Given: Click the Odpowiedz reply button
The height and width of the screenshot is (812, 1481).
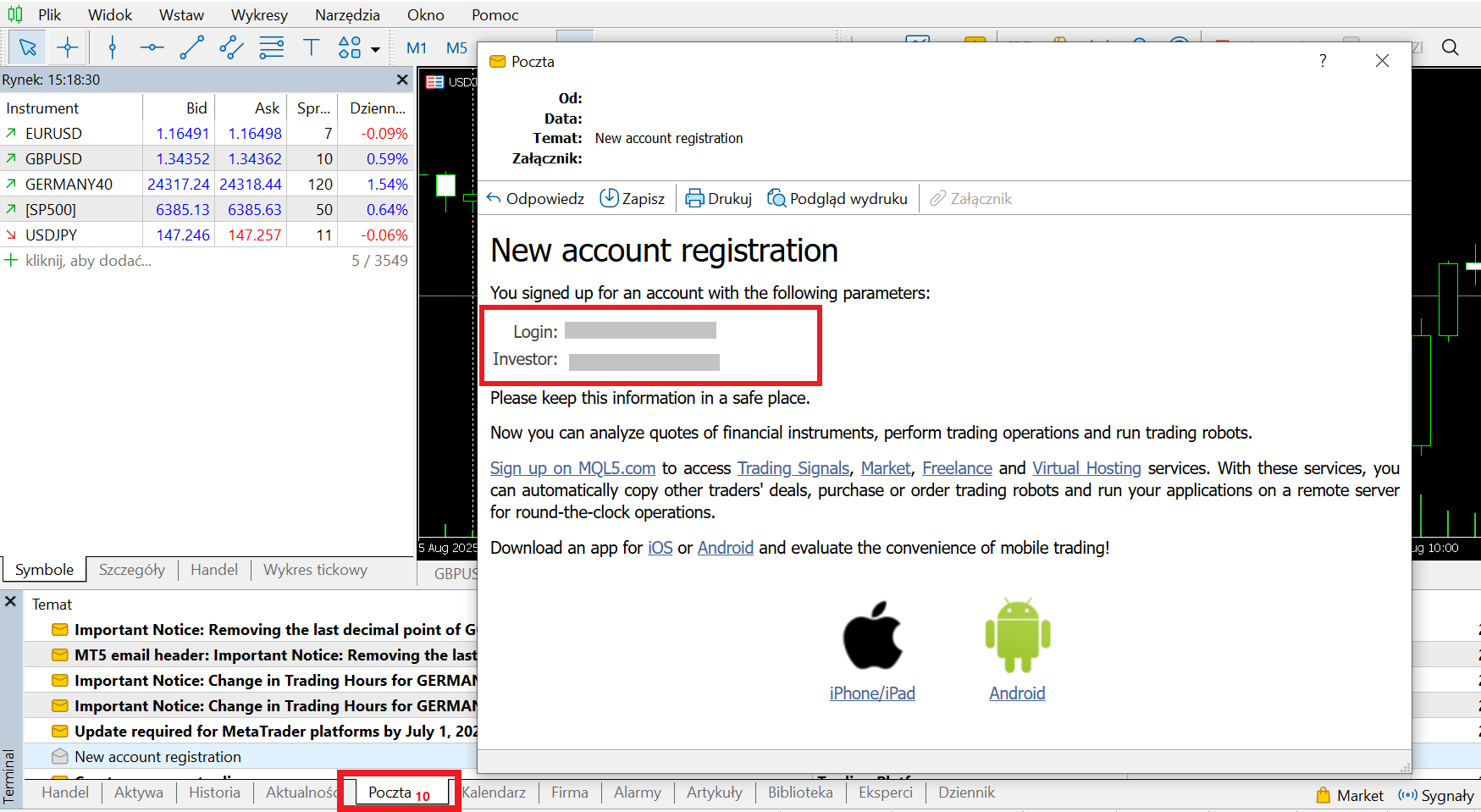Looking at the screenshot, I should coord(535,199).
